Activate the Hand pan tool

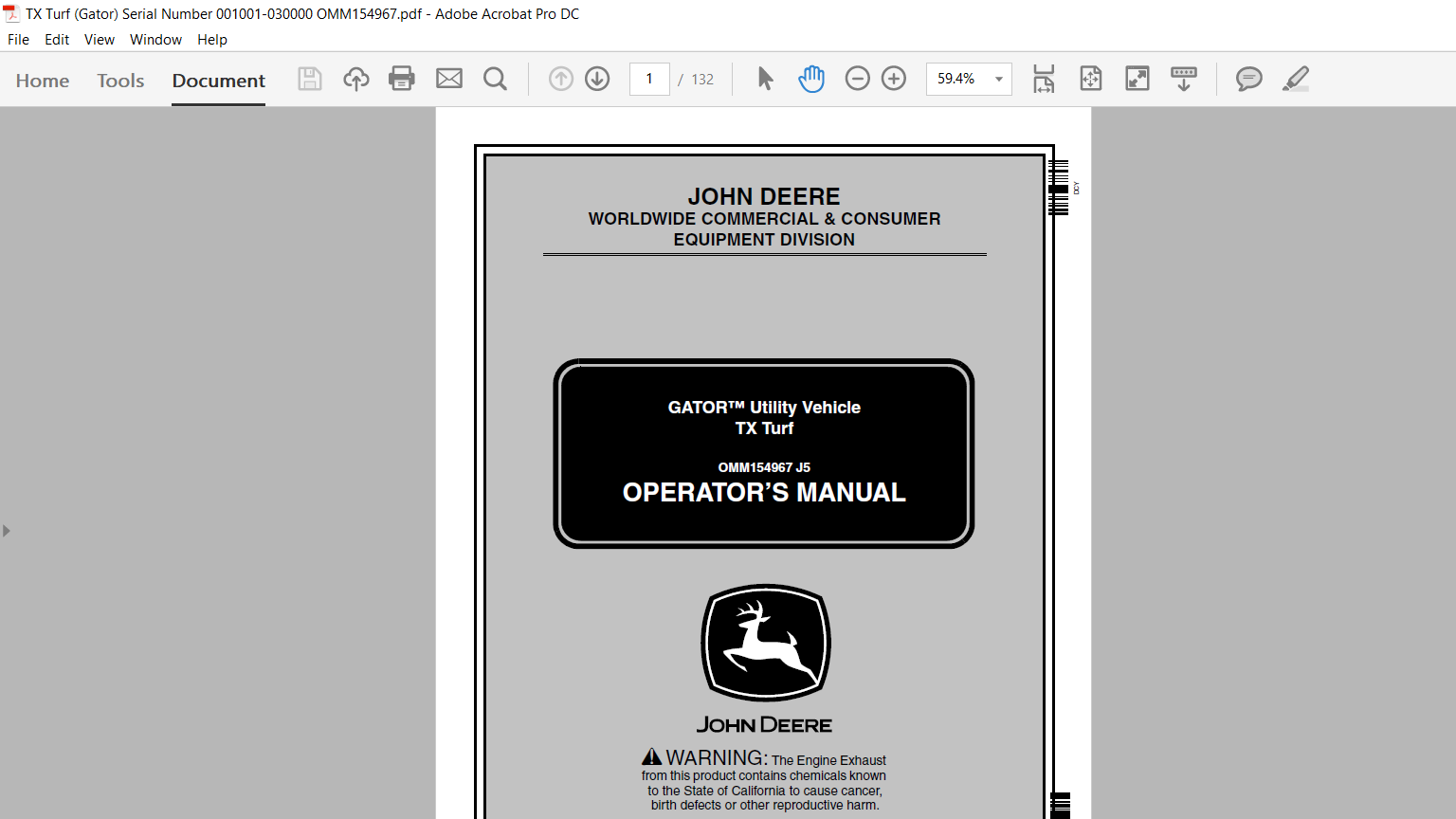811,79
